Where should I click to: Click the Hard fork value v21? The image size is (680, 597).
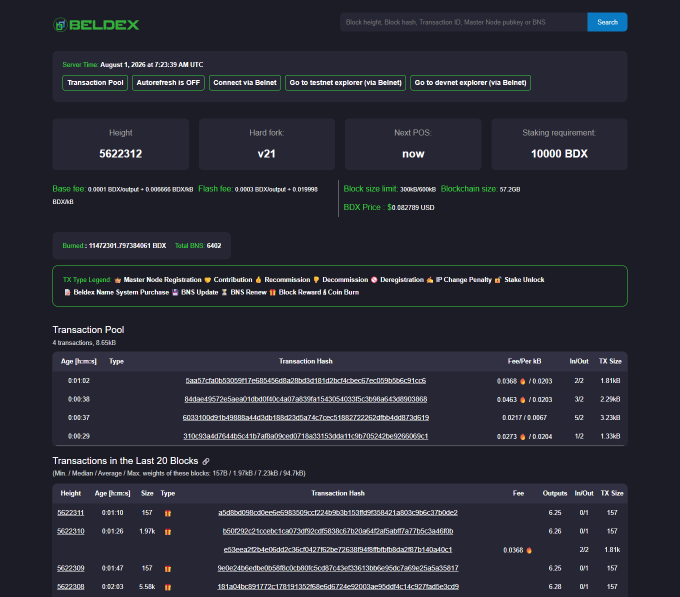tap(267, 154)
